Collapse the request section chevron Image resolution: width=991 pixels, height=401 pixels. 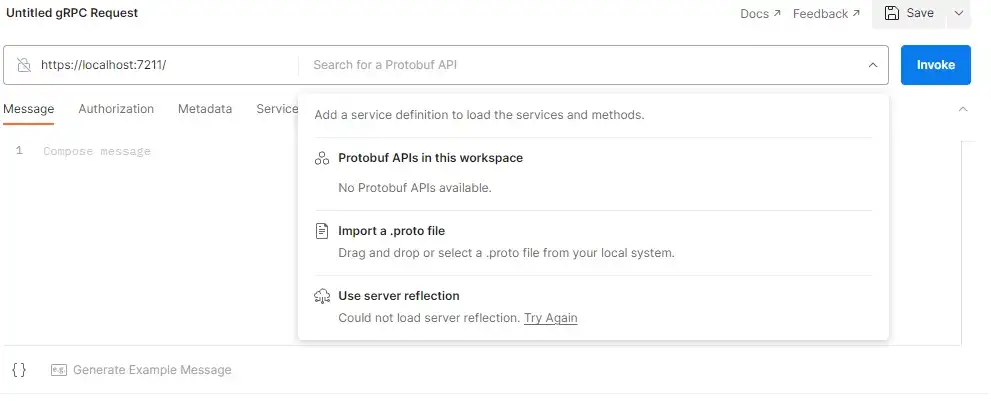coord(963,109)
